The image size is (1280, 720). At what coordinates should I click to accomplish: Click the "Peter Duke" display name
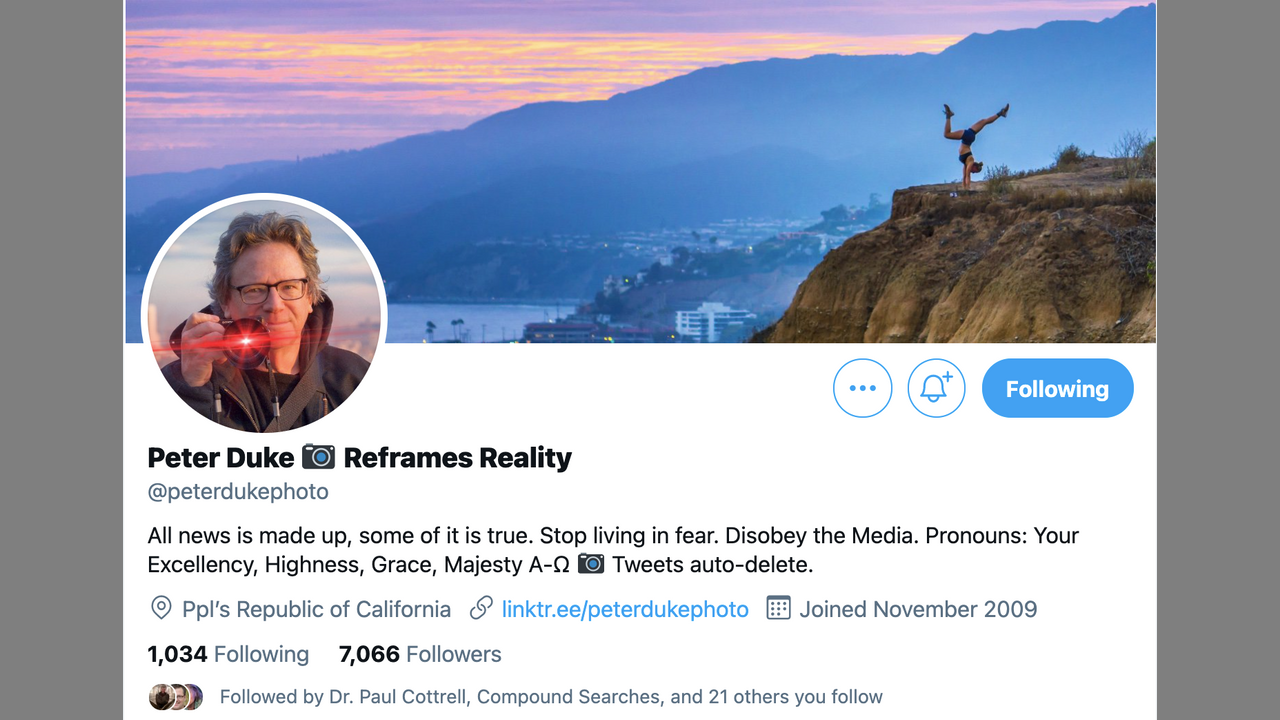coord(220,458)
